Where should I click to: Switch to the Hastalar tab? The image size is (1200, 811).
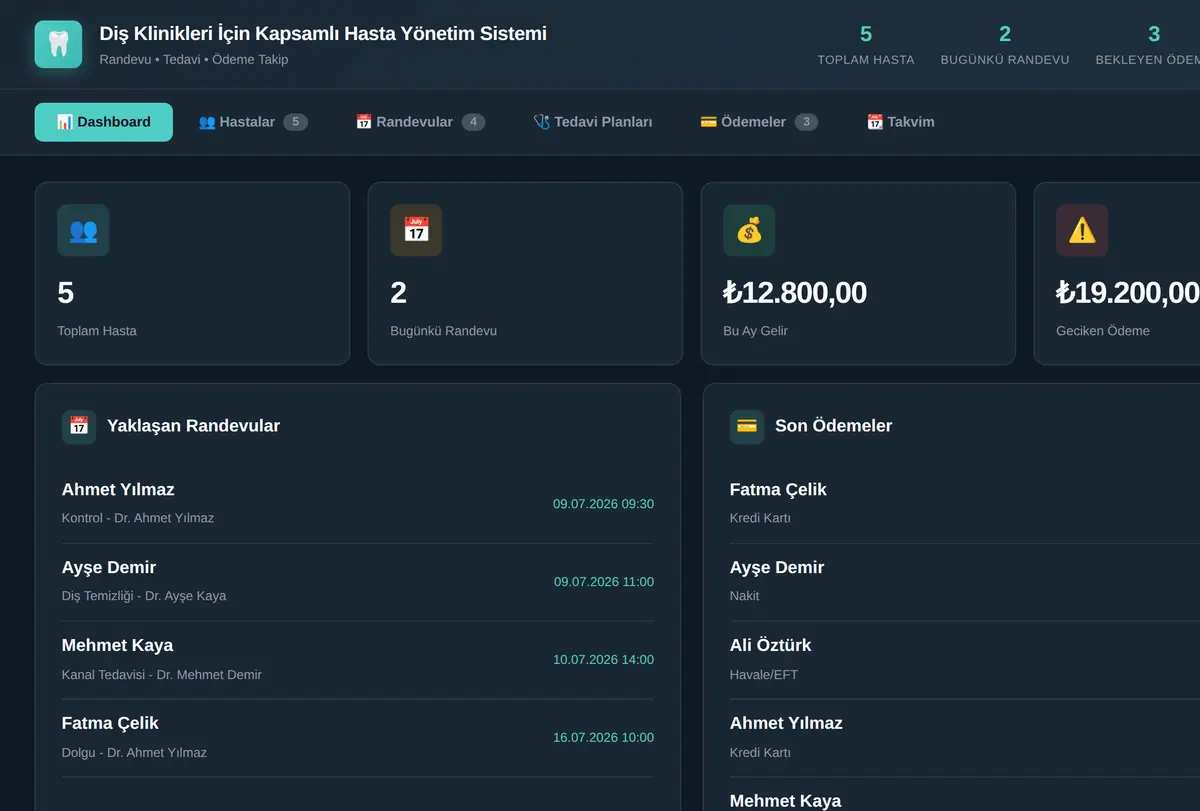pyautogui.click(x=253, y=122)
